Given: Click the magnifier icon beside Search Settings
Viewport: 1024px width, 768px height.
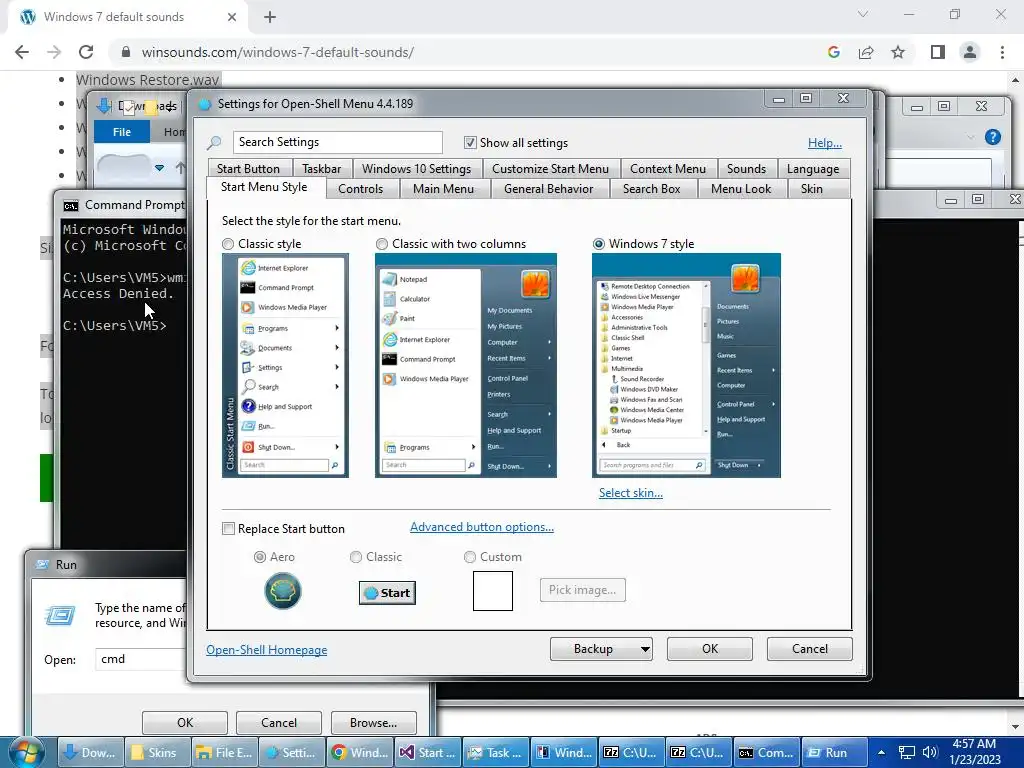Looking at the screenshot, I should [214, 142].
